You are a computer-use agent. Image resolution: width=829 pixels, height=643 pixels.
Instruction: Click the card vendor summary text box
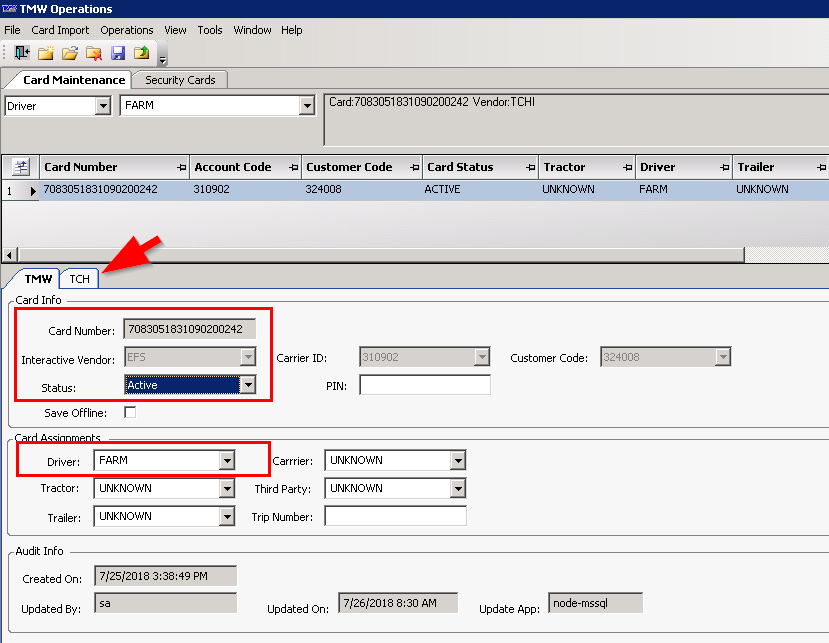pyautogui.click(x=576, y=120)
